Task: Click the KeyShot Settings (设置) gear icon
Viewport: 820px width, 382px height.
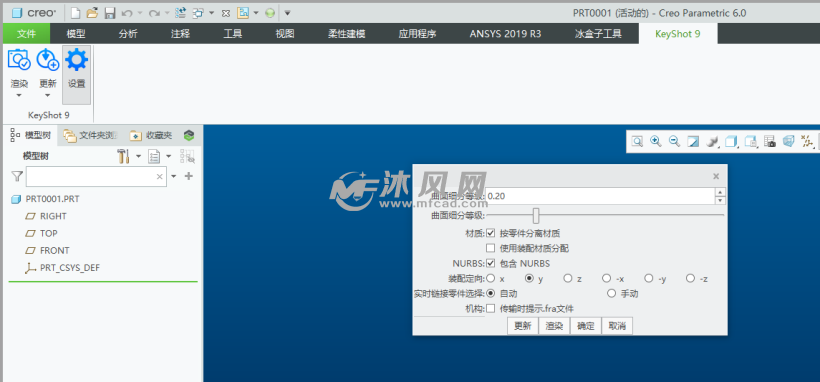Action: coord(76,60)
